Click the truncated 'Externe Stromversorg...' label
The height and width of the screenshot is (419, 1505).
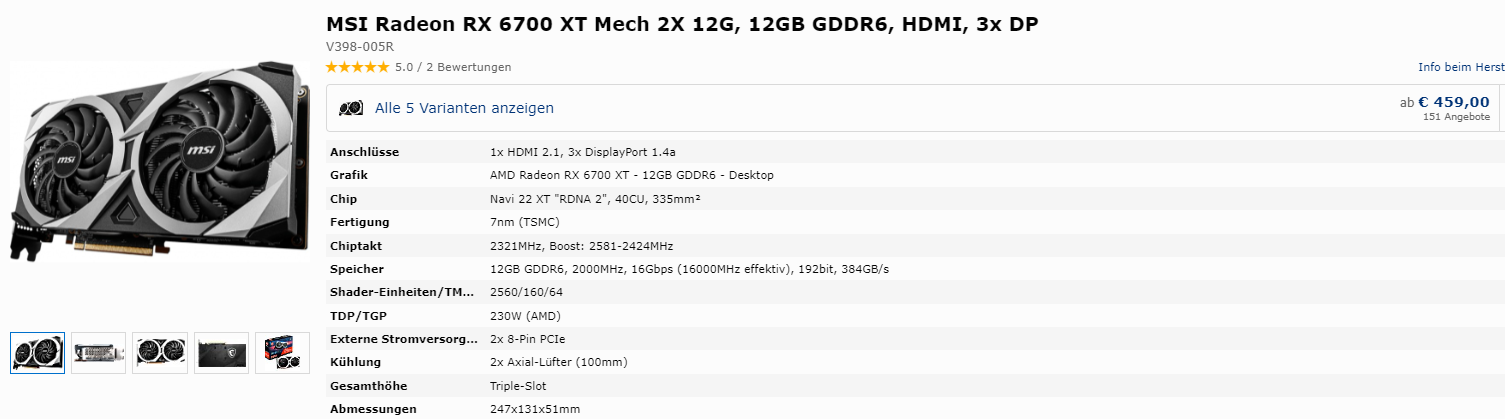click(403, 339)
